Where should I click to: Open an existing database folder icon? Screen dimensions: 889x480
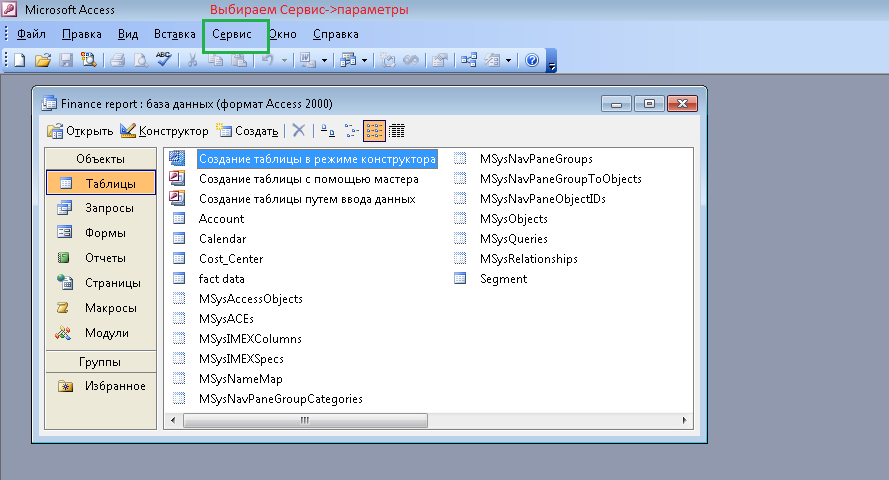[x=43, y=60]
